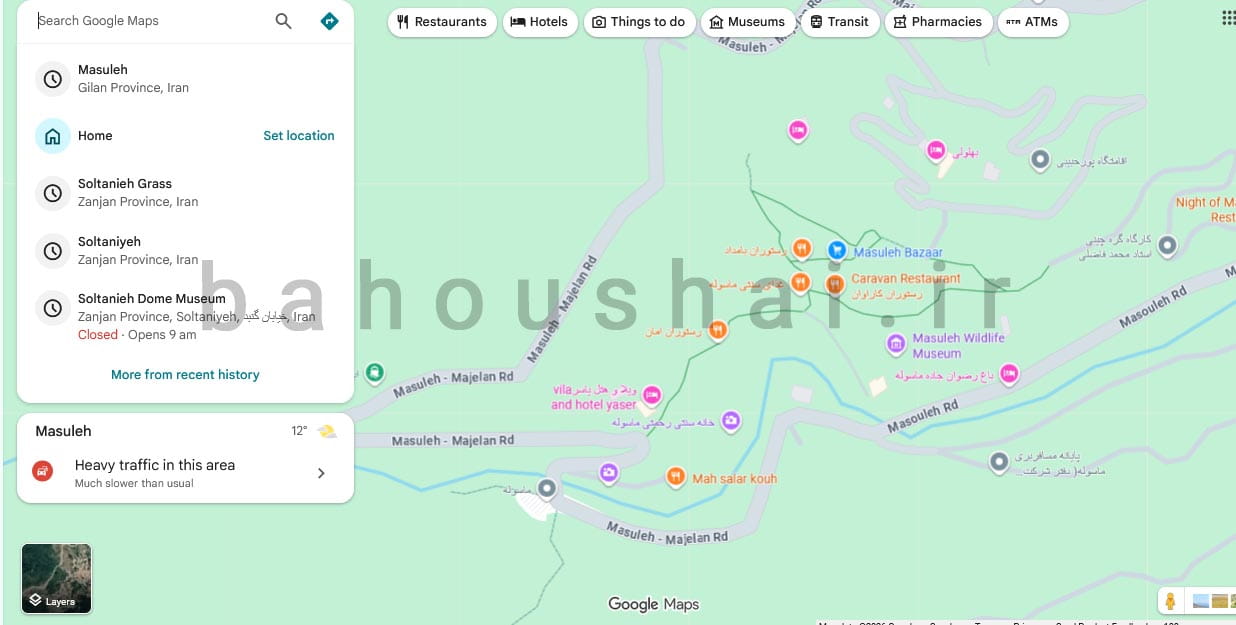Open the Layers satellite thumbnail

click(x=57, y=578)
